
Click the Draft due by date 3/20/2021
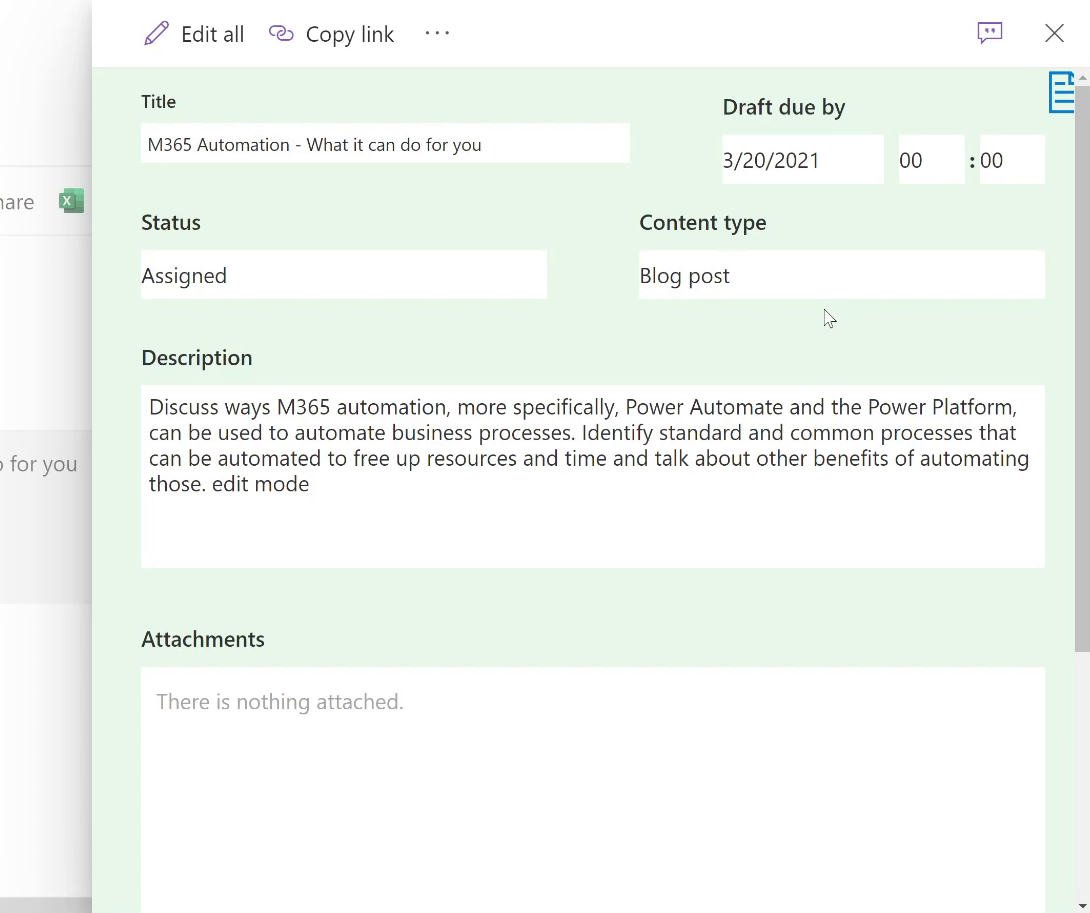(x=803, y=160)
